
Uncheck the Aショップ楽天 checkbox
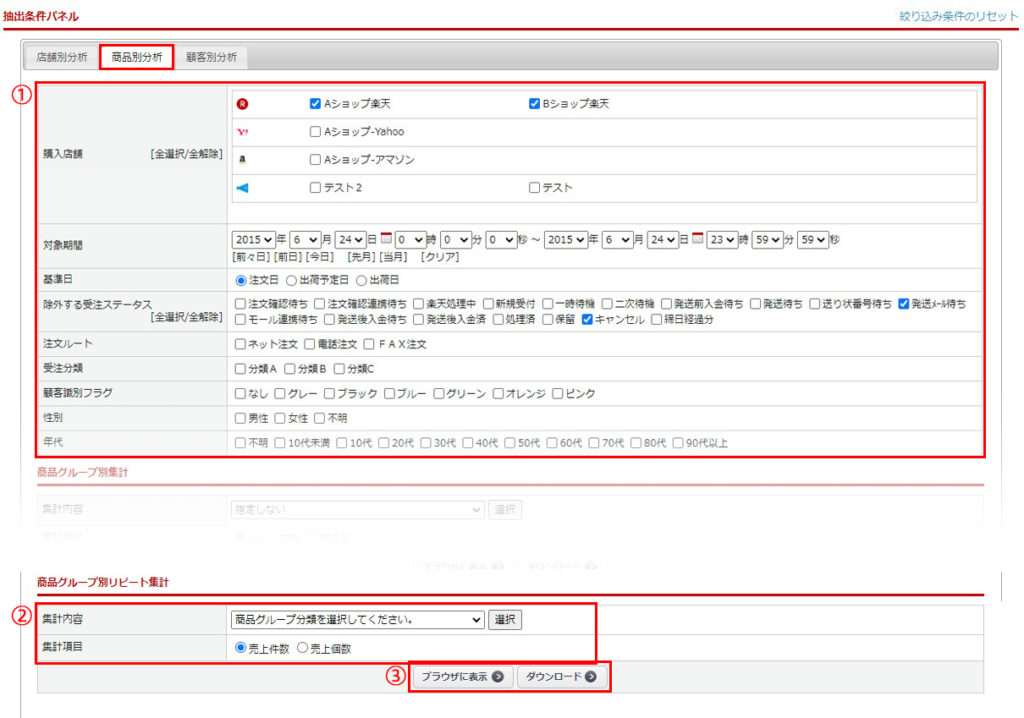pos(315,104)
